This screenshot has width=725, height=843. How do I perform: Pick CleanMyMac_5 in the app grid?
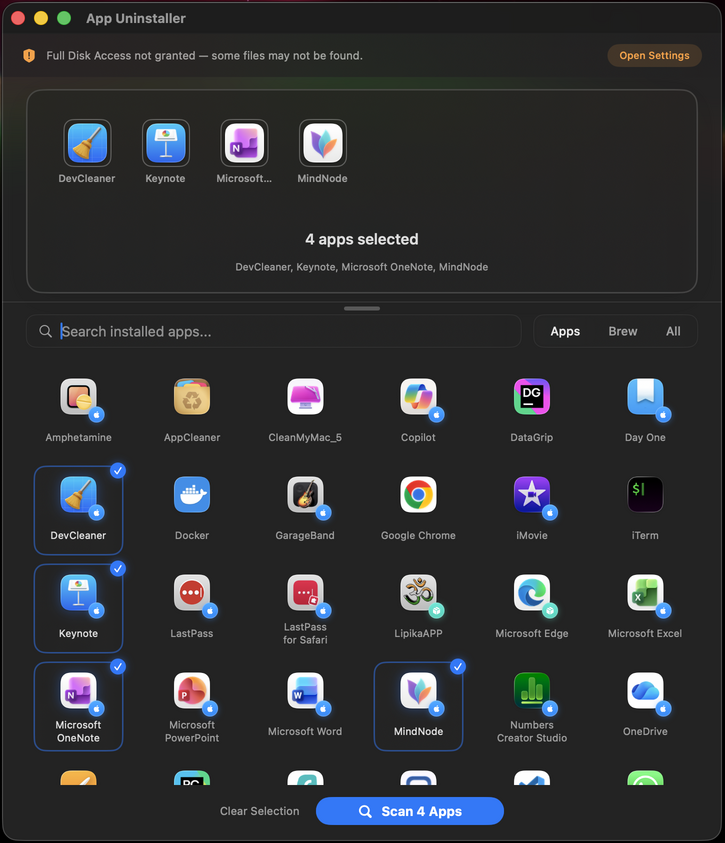coord(305,397)
